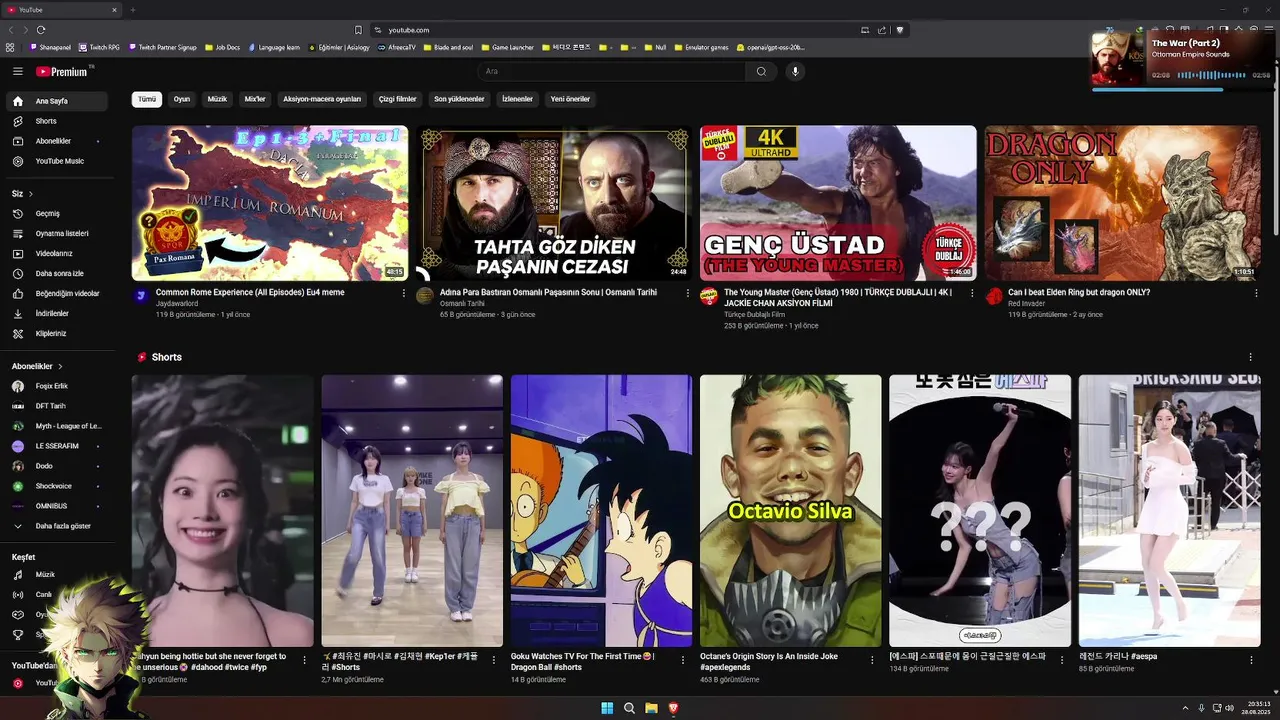Image resolution: width=1280 pixels, height=720 pixels.
Task: Select the Müzik filter chip
Action: pyautogui.click(x=217, y=99)
